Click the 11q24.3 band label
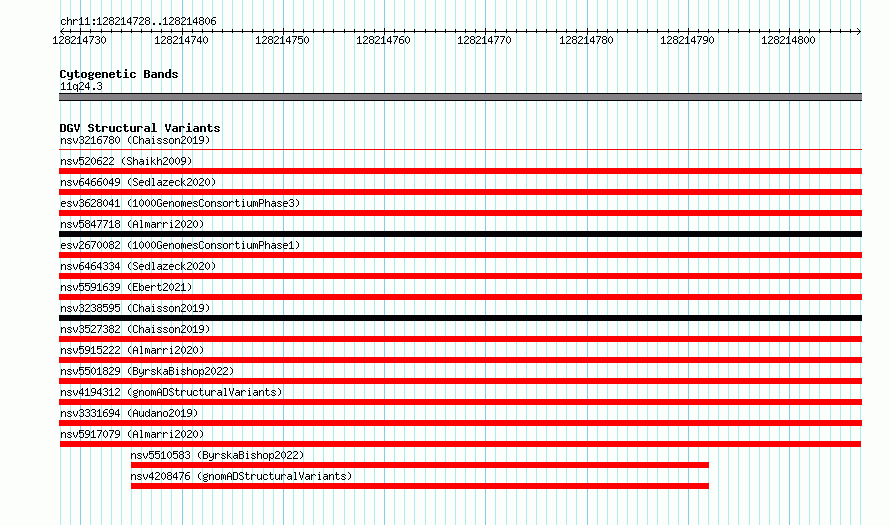 coord(81,86)
